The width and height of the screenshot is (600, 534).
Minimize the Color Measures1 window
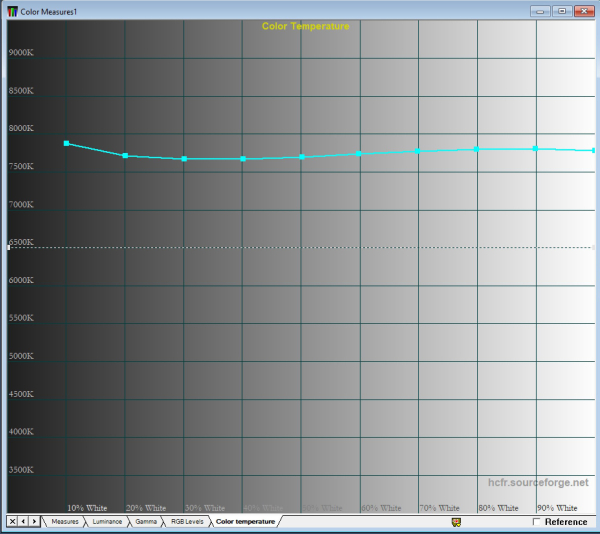tap(540, 11)
